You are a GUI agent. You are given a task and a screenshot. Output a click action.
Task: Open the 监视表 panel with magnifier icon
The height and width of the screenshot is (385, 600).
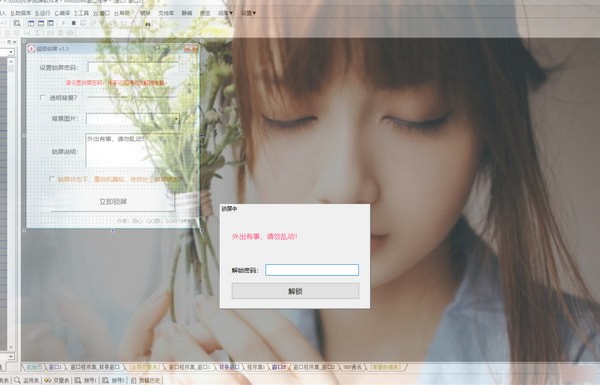27,380
